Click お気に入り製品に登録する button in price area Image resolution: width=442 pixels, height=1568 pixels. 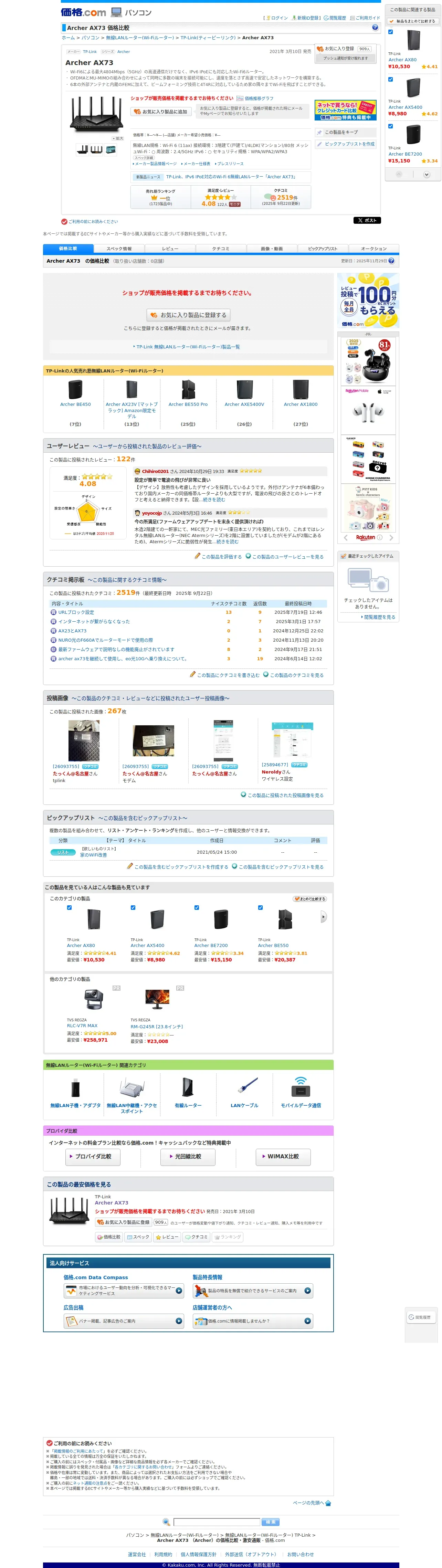(x=188, y=315)
